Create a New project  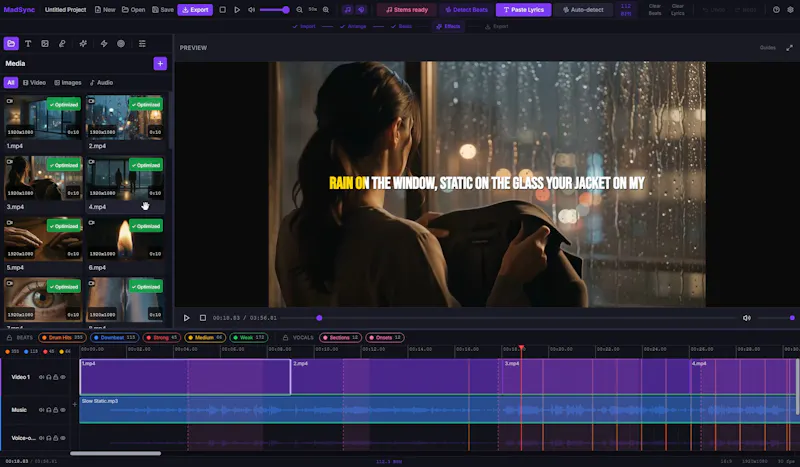(105, 10)
